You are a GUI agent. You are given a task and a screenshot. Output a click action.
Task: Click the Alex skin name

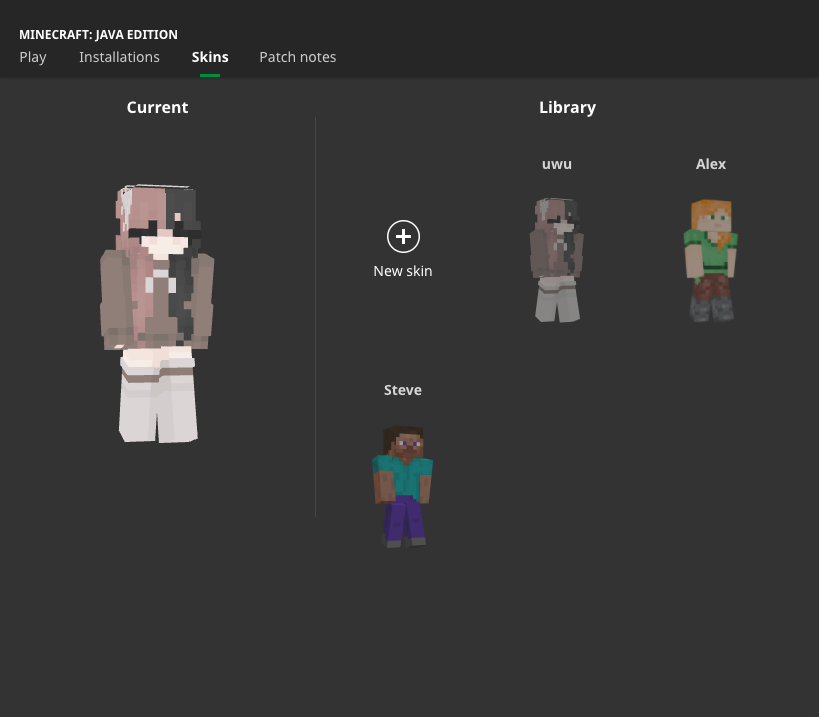[x=710, y=164]
